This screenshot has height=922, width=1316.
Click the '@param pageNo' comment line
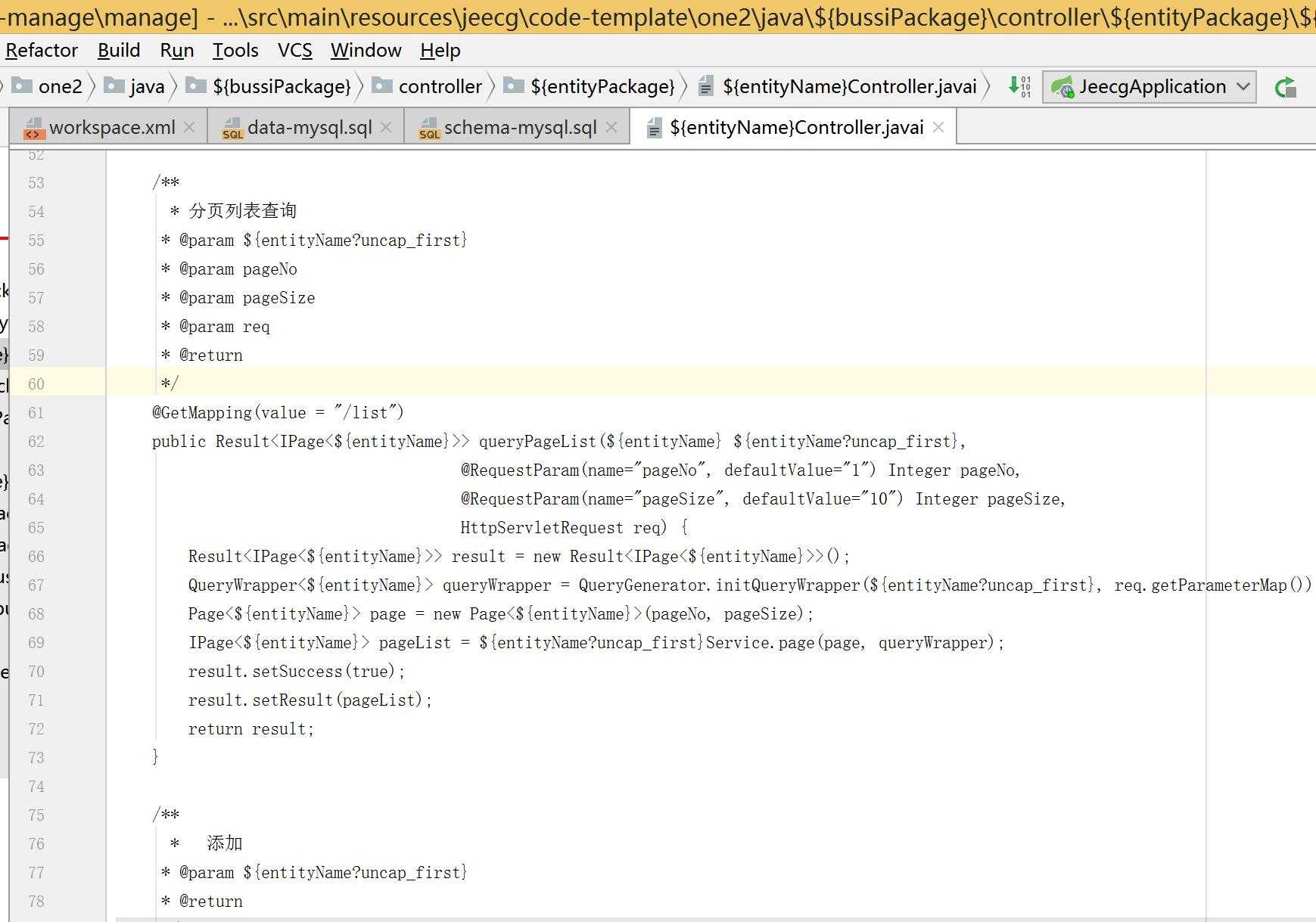(229, 269)
